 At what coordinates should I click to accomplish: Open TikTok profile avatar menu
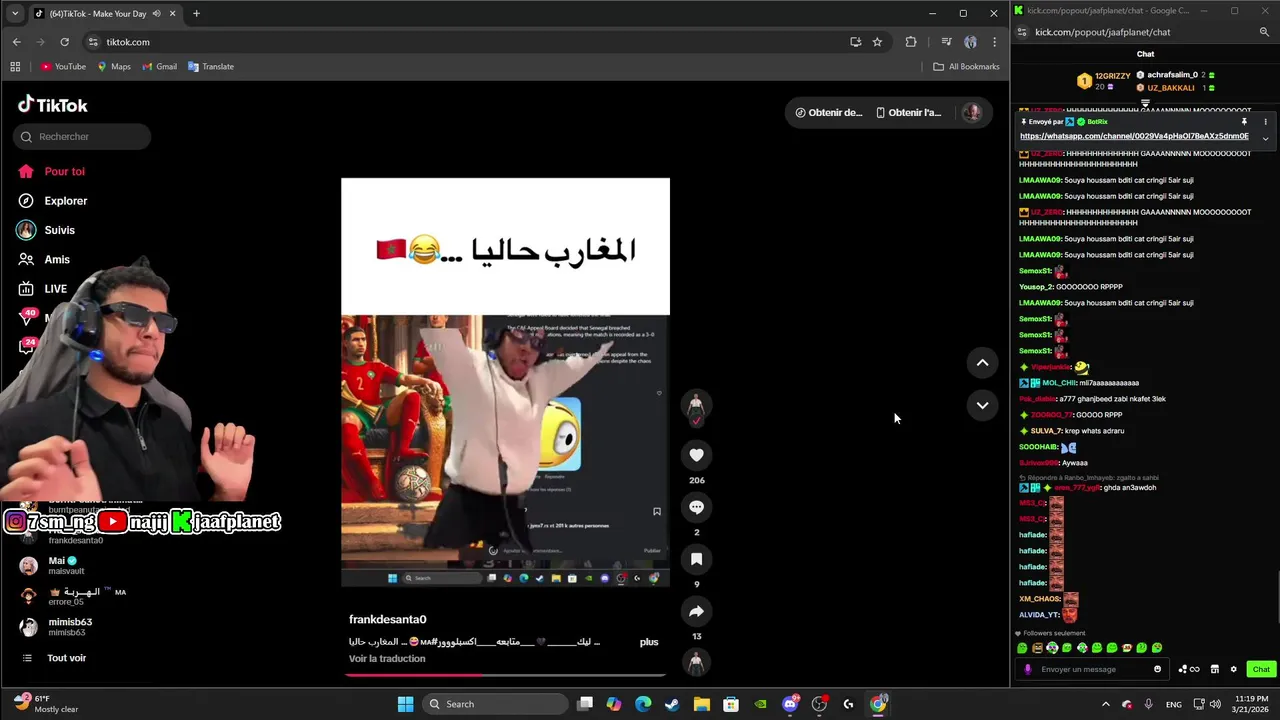pyautogui.click(x=971, y=113)
